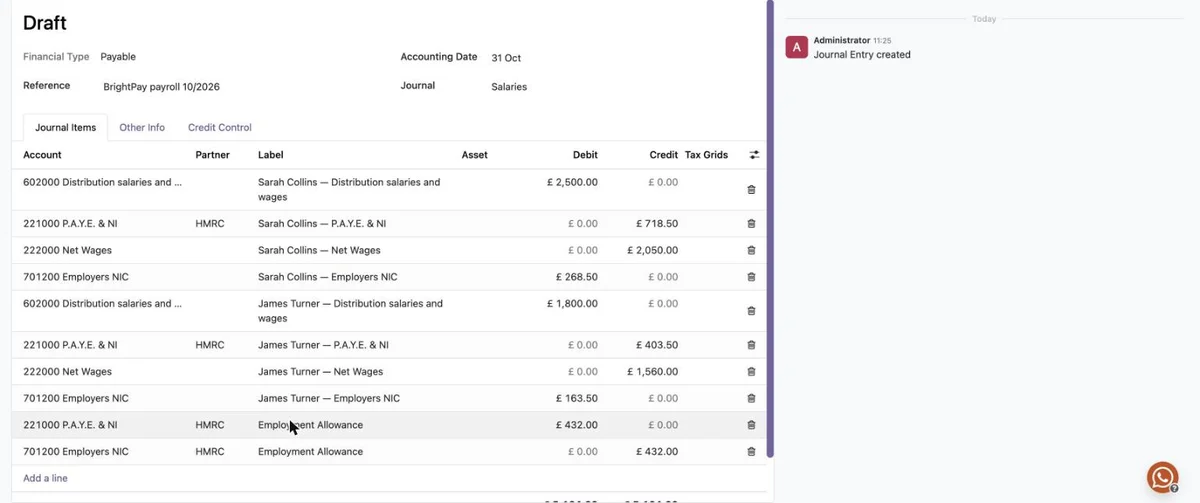This screenshot has width=1200, height=503.
Task: Click the Tax Grids column header
Action: tap(706, 155)
